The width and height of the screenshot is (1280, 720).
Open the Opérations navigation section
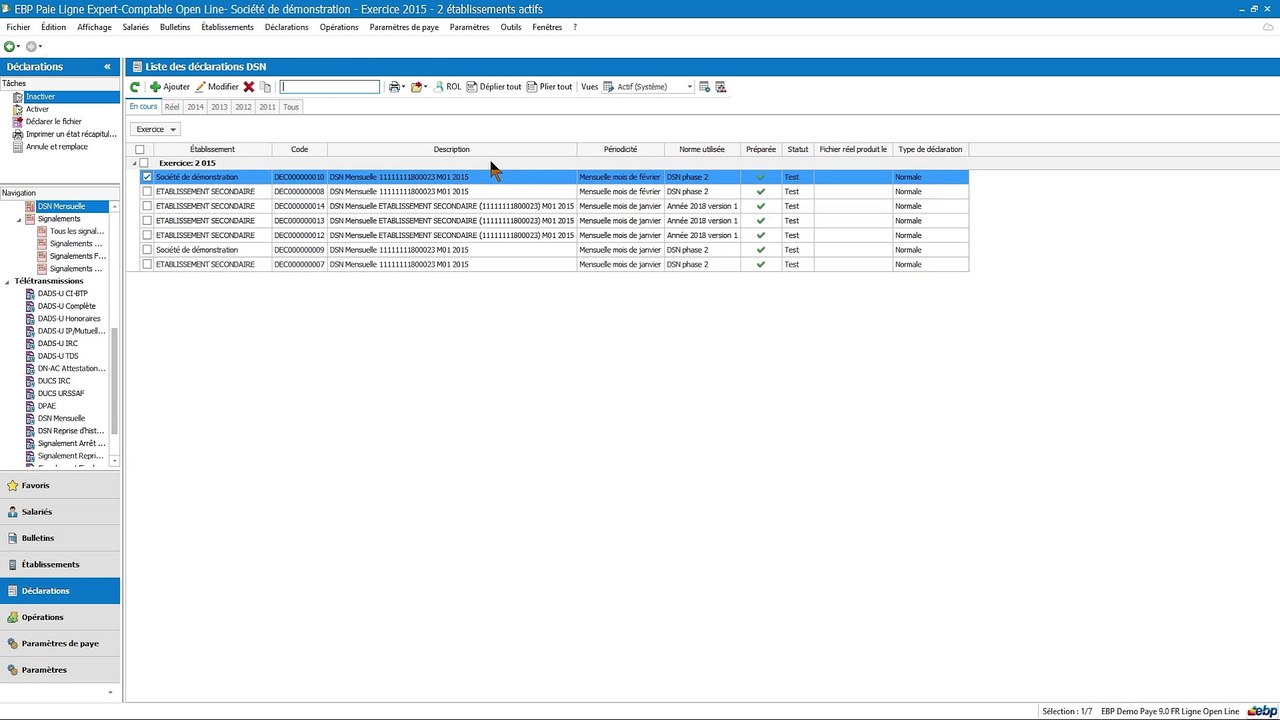(60, 617)
